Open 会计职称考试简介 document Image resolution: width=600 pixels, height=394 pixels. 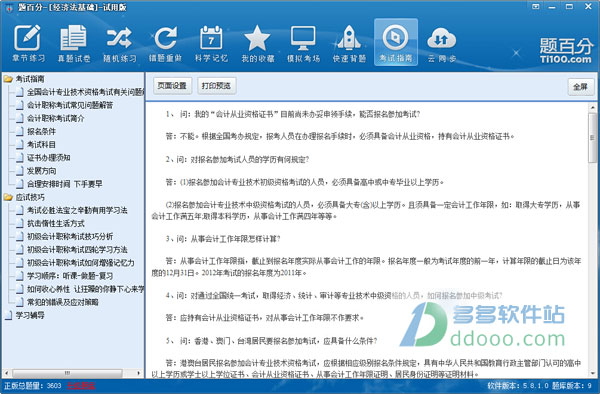point(55,119)
